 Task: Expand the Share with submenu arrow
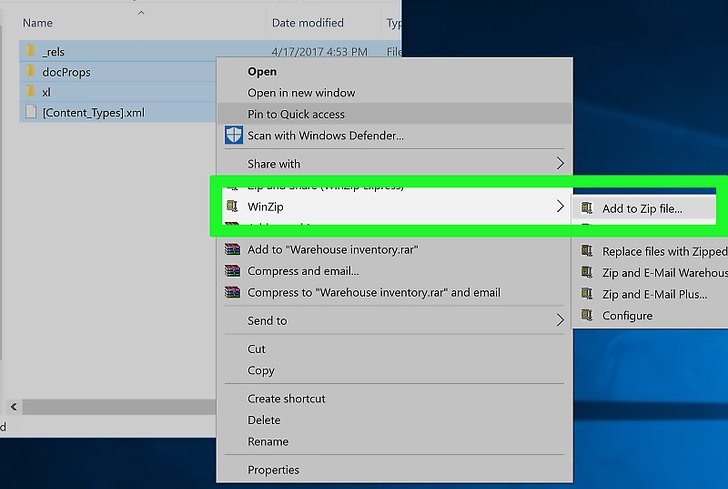[560, 163]
